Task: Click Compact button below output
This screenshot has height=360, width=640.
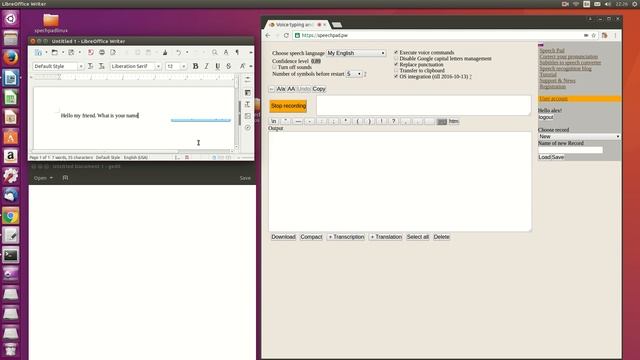Action: 311,237
